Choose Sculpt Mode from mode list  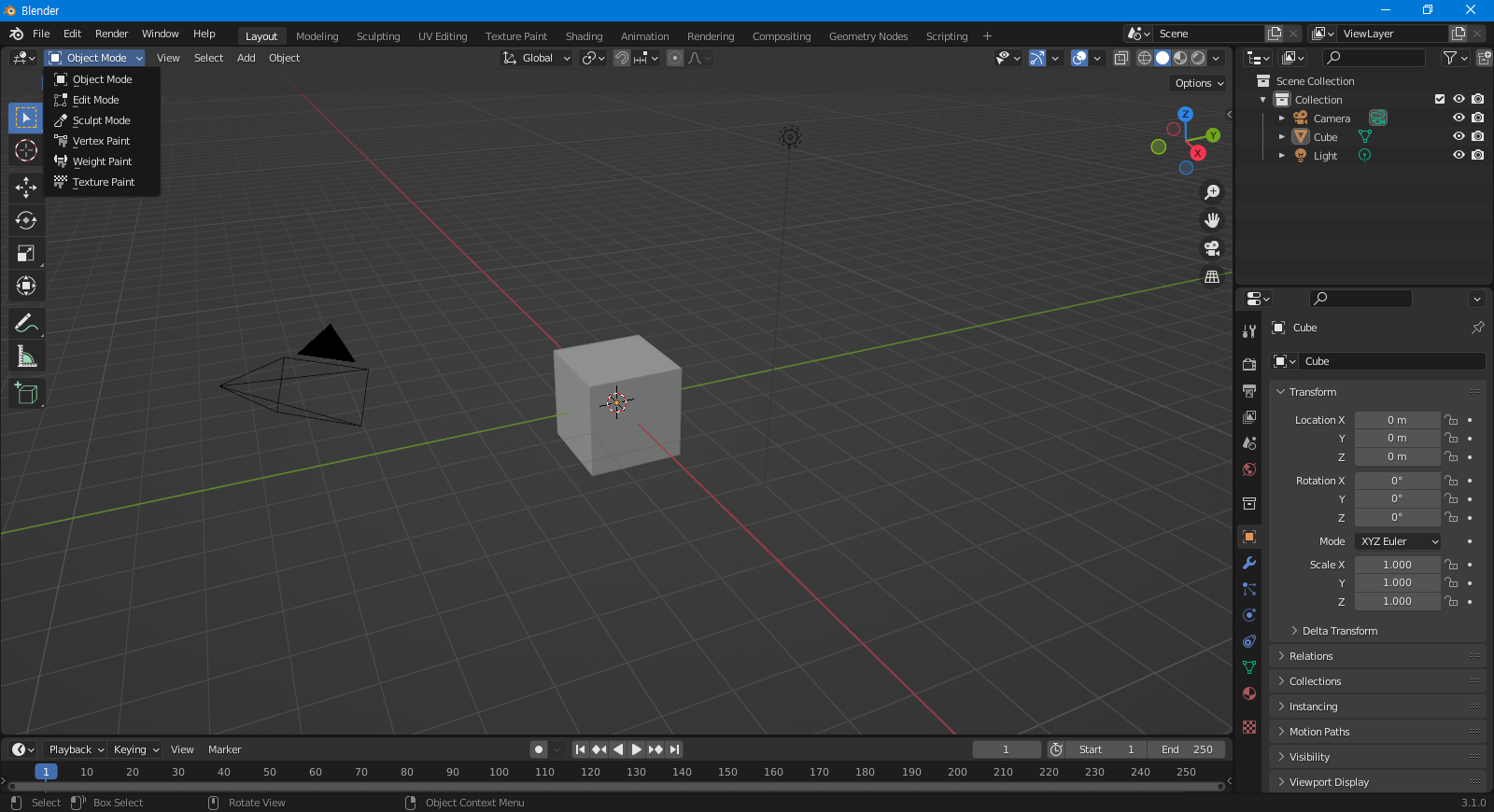pos(102,120)
